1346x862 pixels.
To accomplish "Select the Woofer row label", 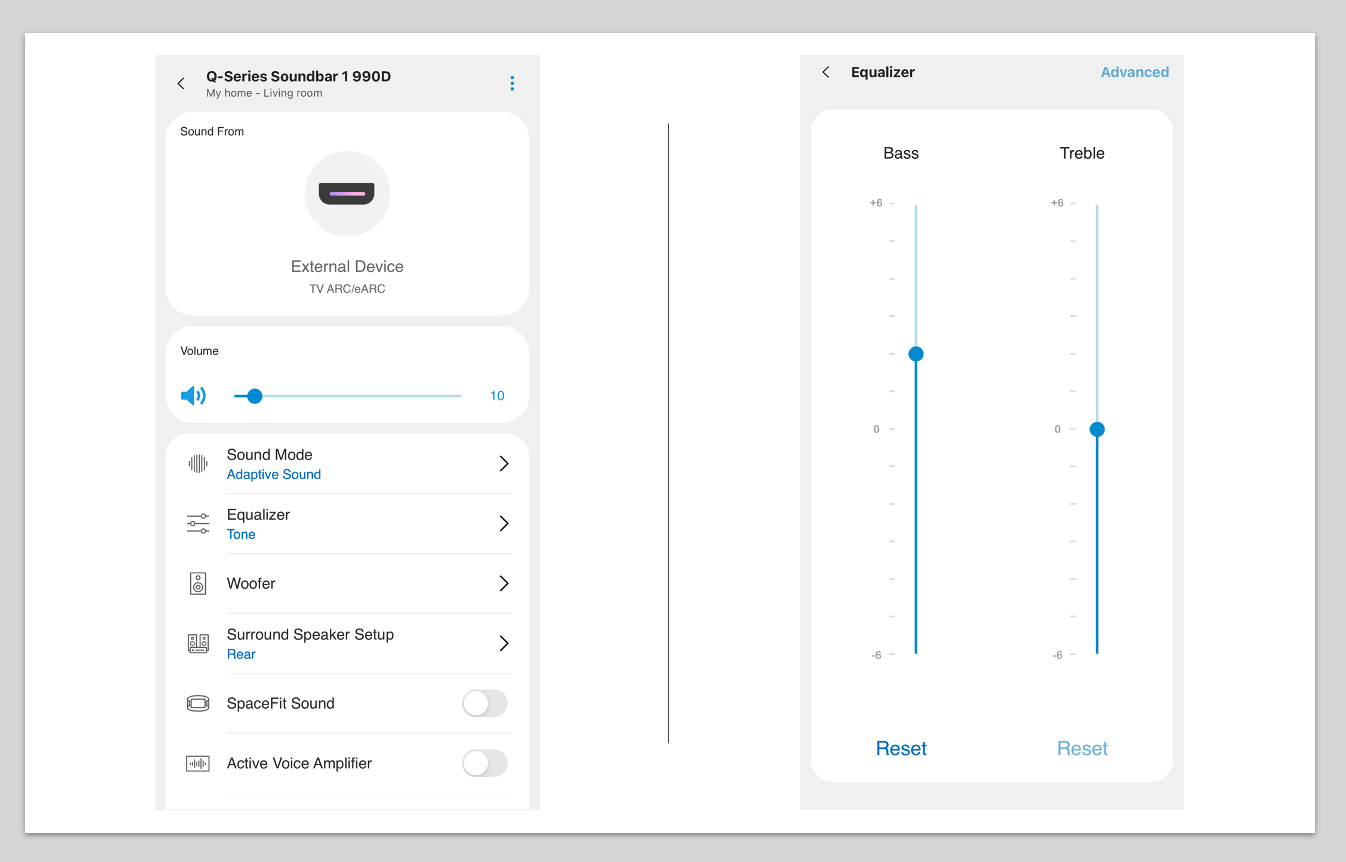I will click(251, 583).
